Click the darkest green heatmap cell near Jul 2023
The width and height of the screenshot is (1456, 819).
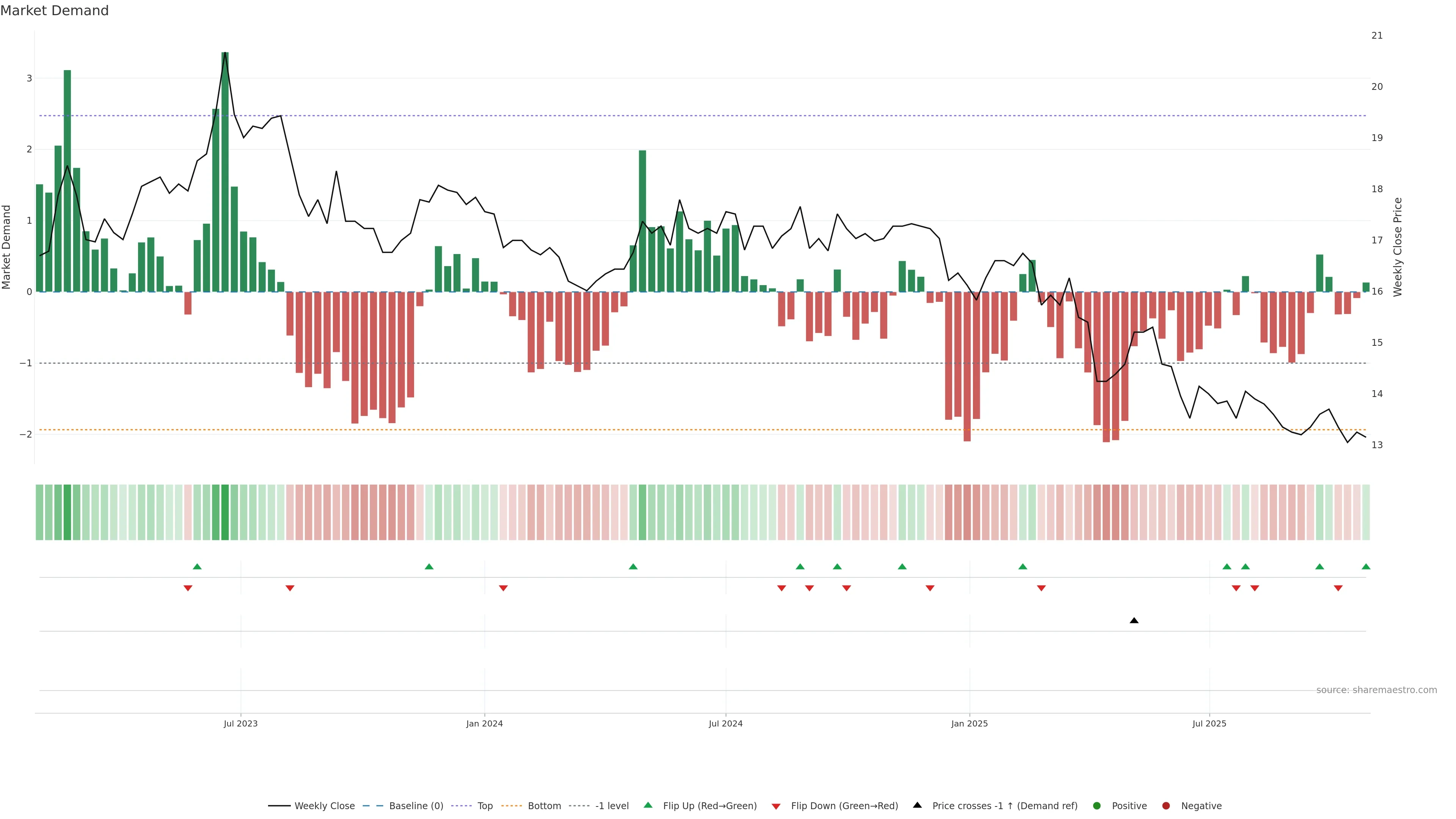pos(225,512)
